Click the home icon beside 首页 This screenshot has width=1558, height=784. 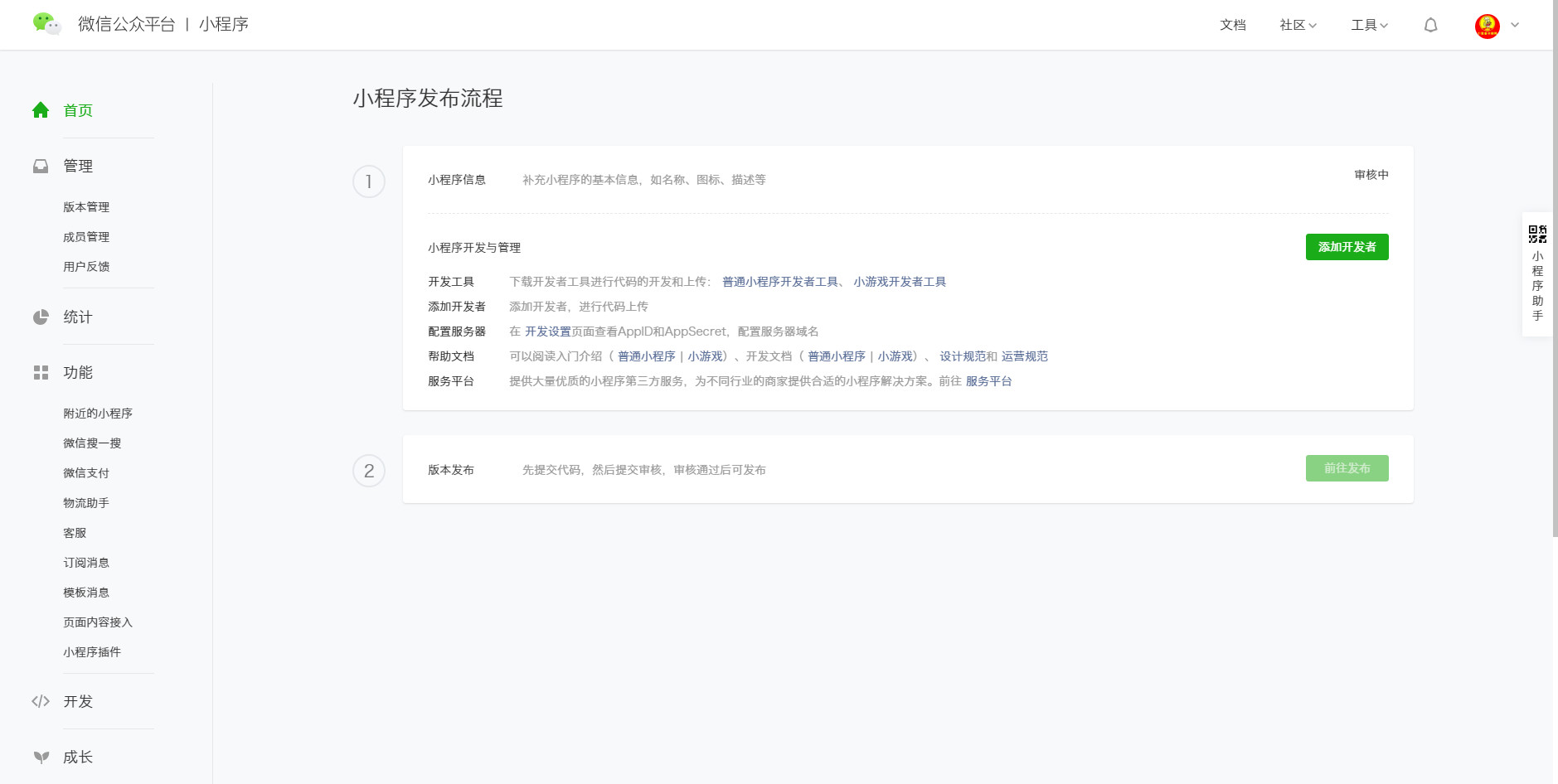pos(41,110)
